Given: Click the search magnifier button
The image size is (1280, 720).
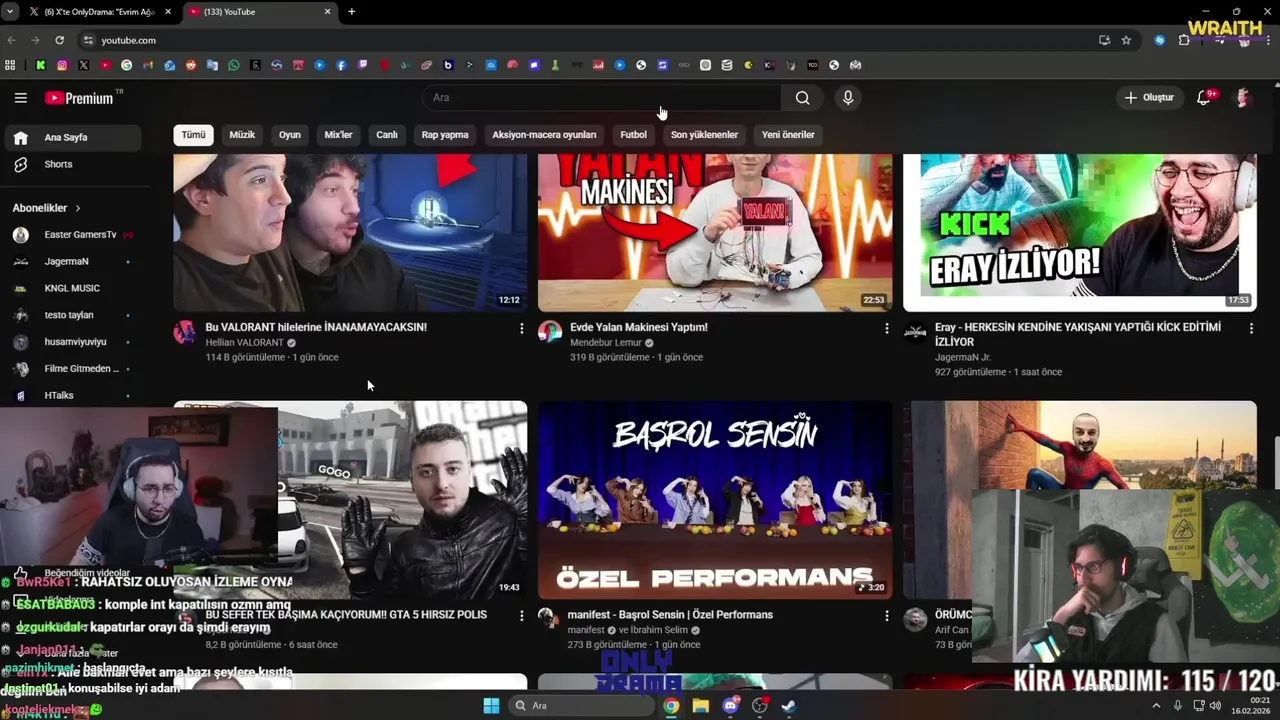Looking at the screenshot, I should pyautogui.click(x=802, y=98).
